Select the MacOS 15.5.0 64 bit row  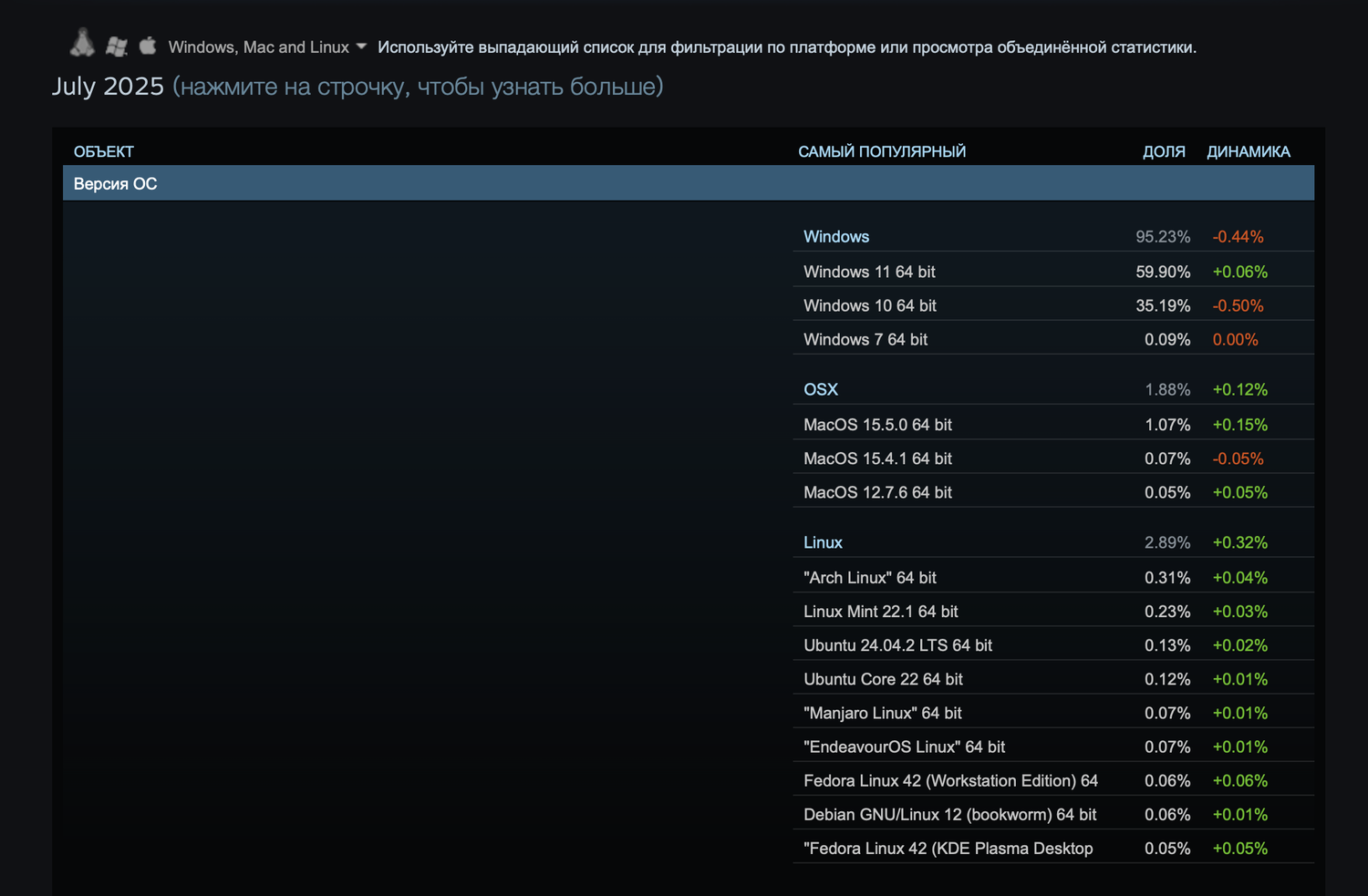coord(1053,425)
